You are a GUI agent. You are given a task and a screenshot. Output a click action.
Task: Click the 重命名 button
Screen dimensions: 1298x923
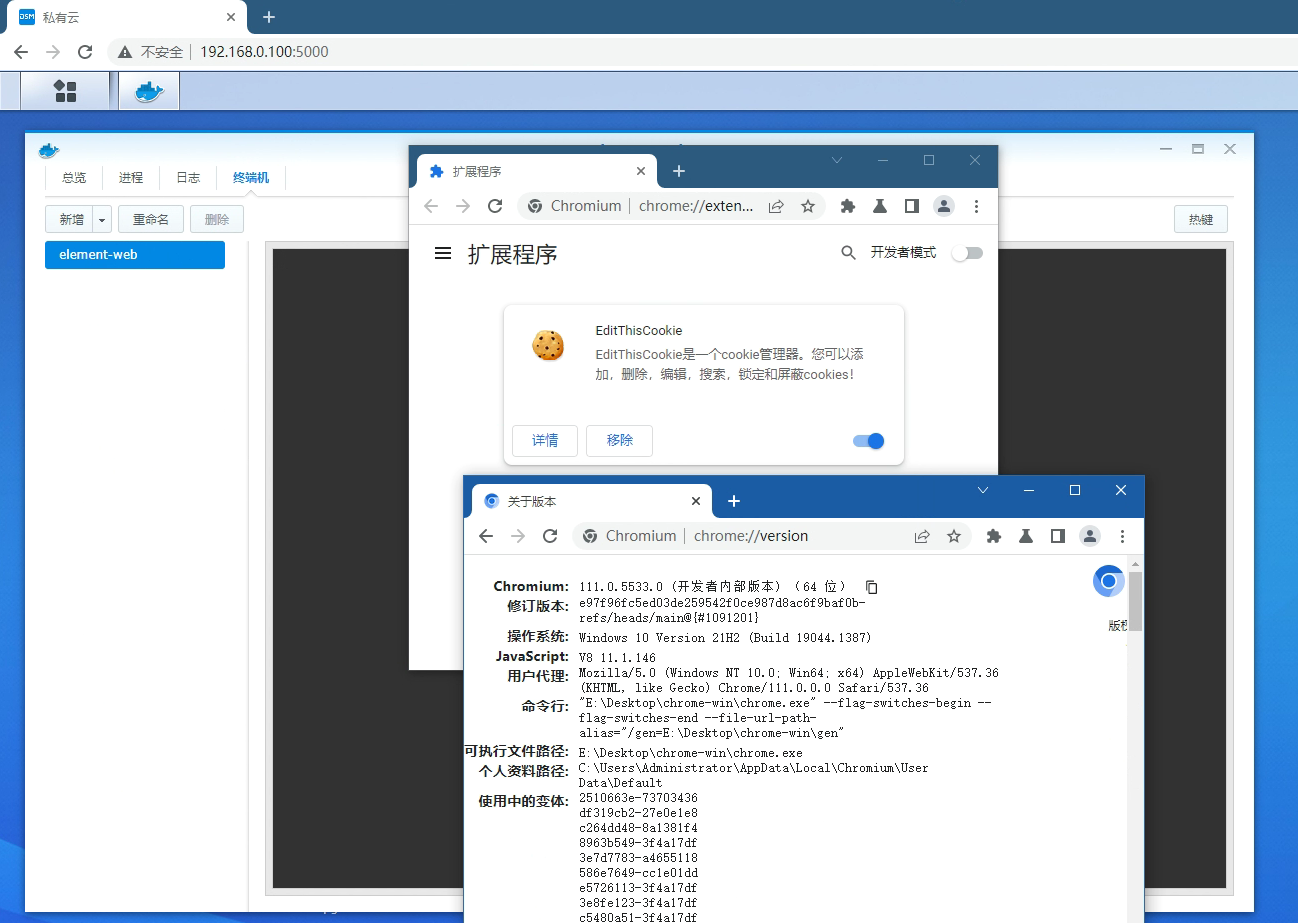pos(151,219)
